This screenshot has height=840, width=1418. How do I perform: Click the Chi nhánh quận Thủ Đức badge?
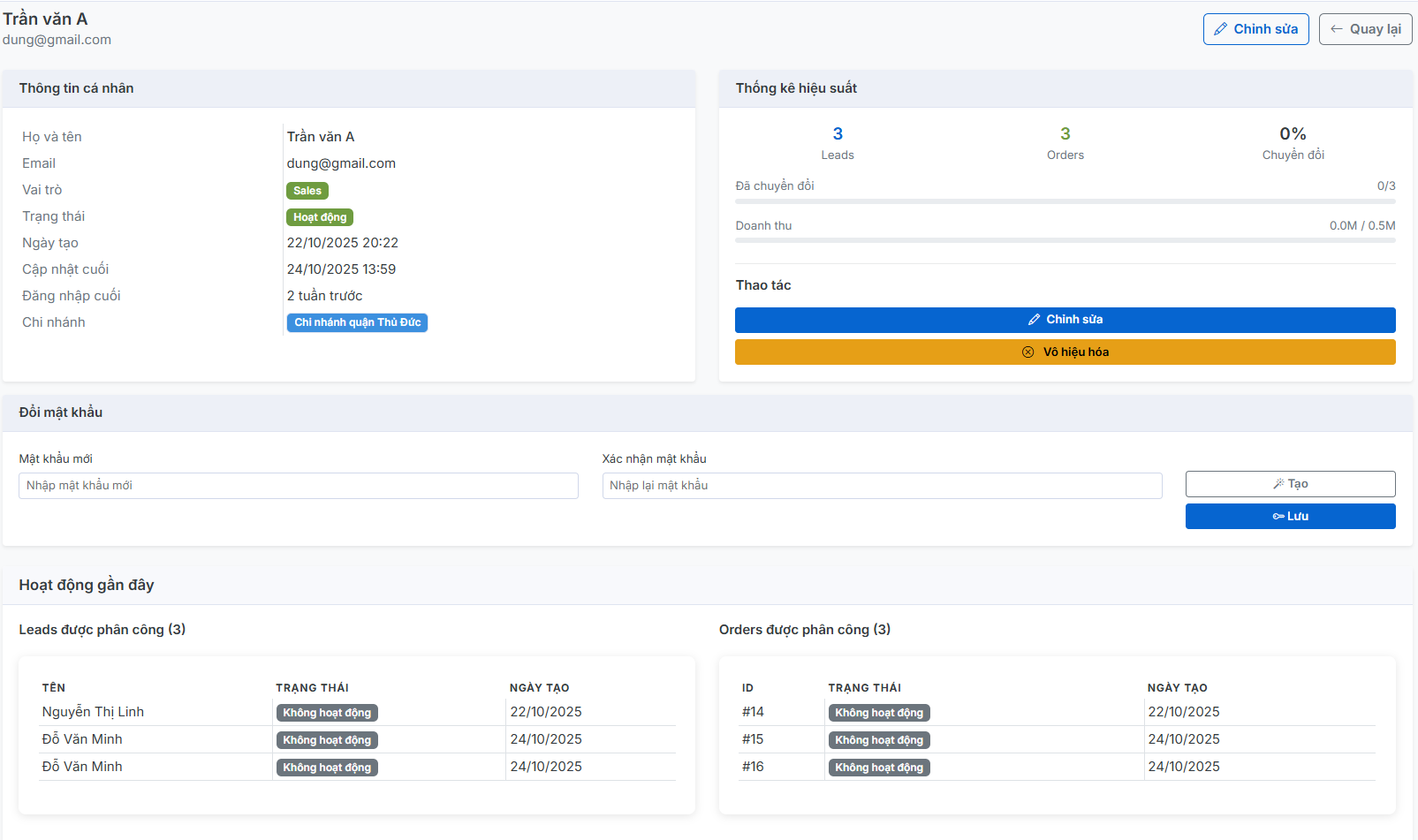(357, 322)
